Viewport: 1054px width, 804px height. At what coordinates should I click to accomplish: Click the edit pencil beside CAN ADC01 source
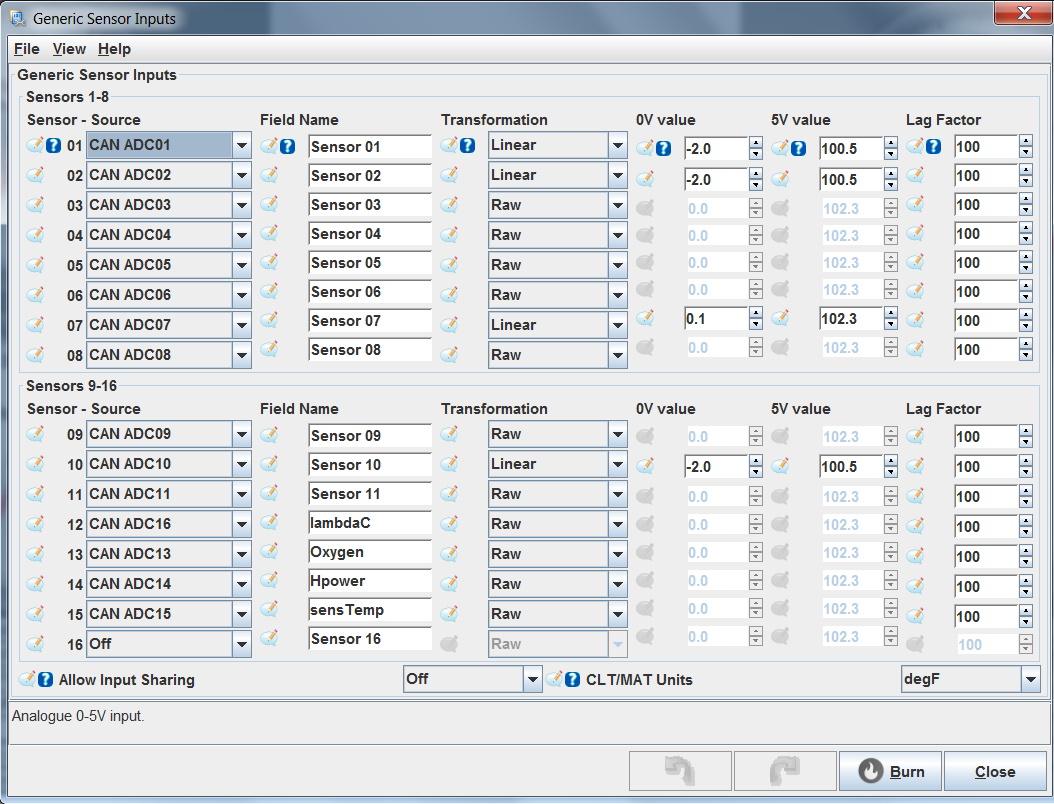pyautogui.click(x=35, y=145)
